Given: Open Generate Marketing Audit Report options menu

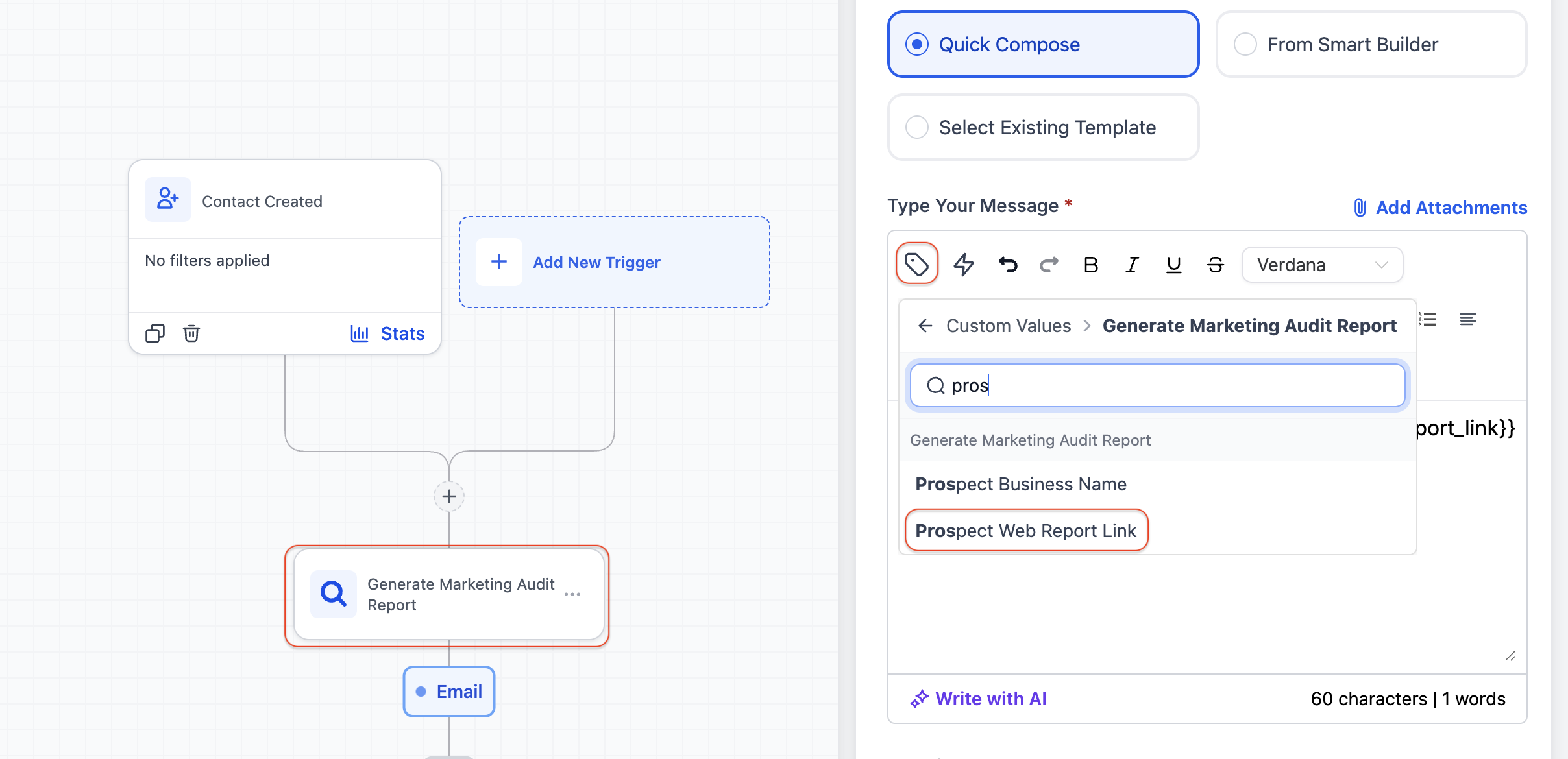Looking at the screenshot, I should coord(572,594).
